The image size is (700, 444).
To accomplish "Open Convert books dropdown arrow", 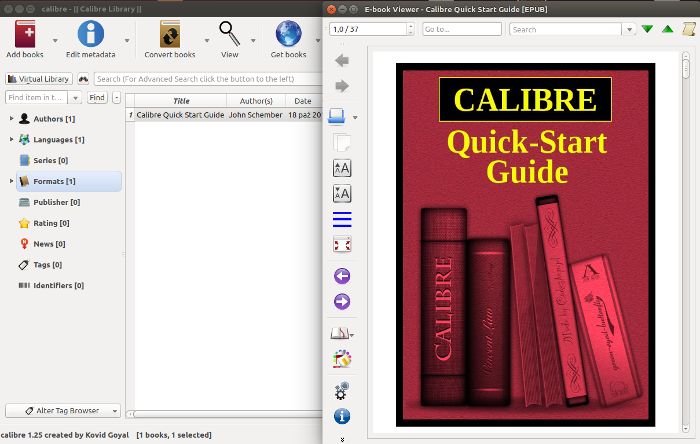I will (x=207, y=41).
